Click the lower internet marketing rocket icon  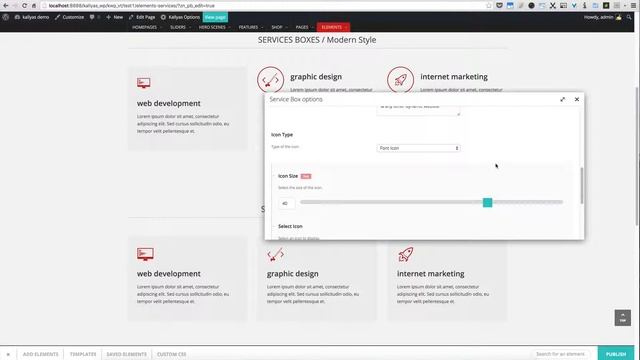(x=406, y=254)
